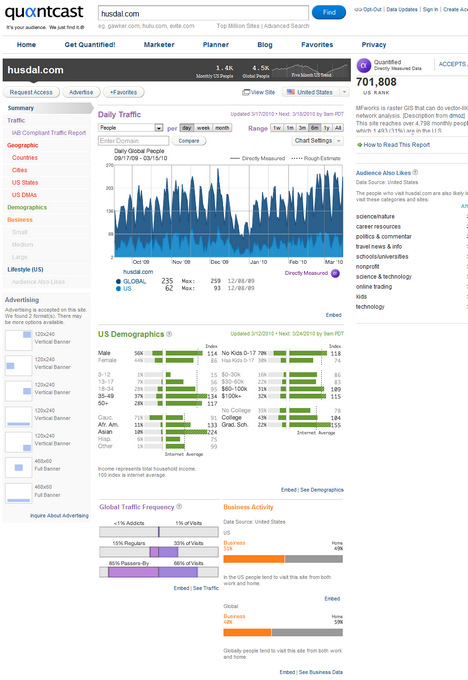Viewport: 468px width, 680px height.
Task: Set traffic view to per day
Action: (187, 128)
